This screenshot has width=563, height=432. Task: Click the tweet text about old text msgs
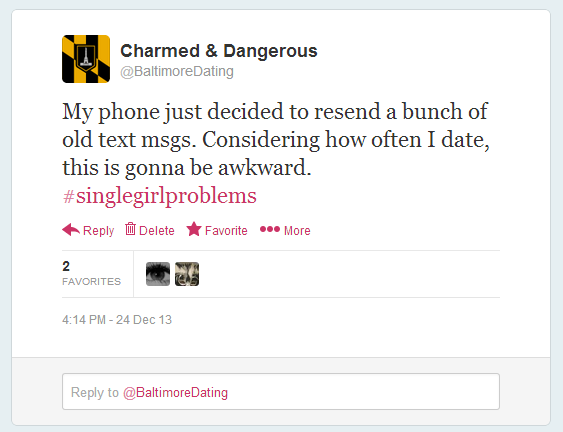coord(276,139)
